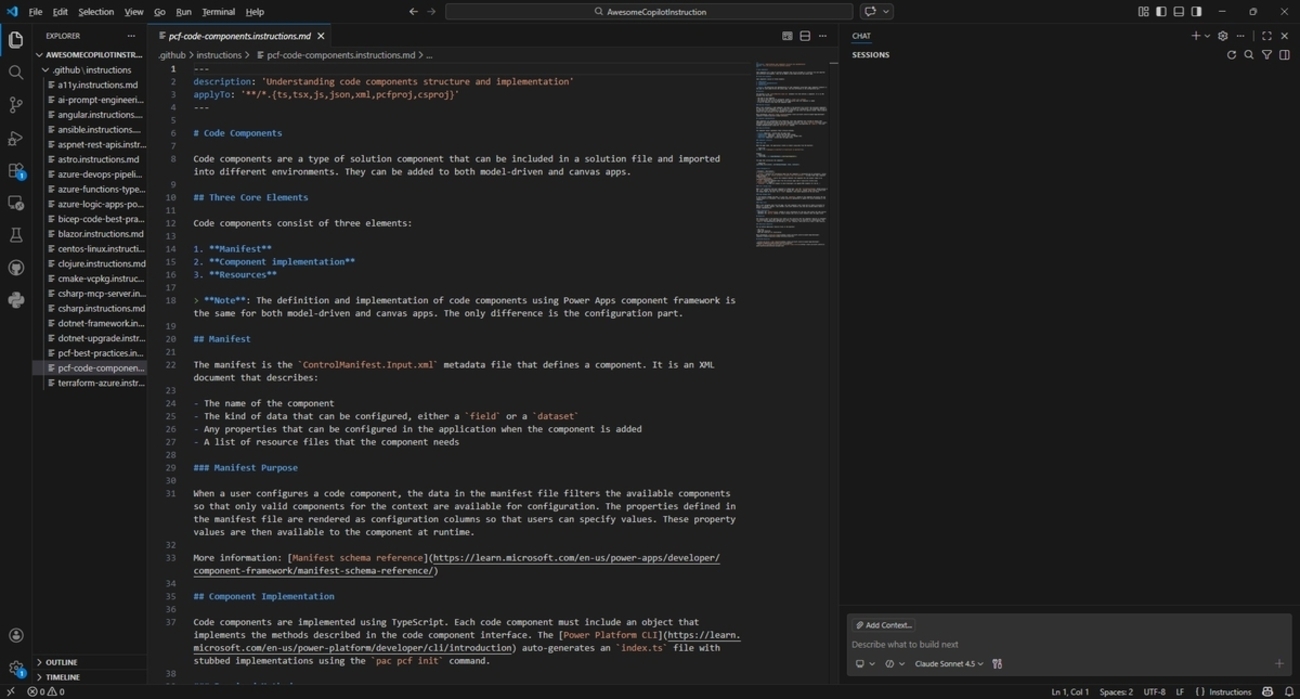This screenshot has height=699, width=1300.
Task: Close the pcf-code-components.instructions.md tab
Action: (x=321, y=36)
